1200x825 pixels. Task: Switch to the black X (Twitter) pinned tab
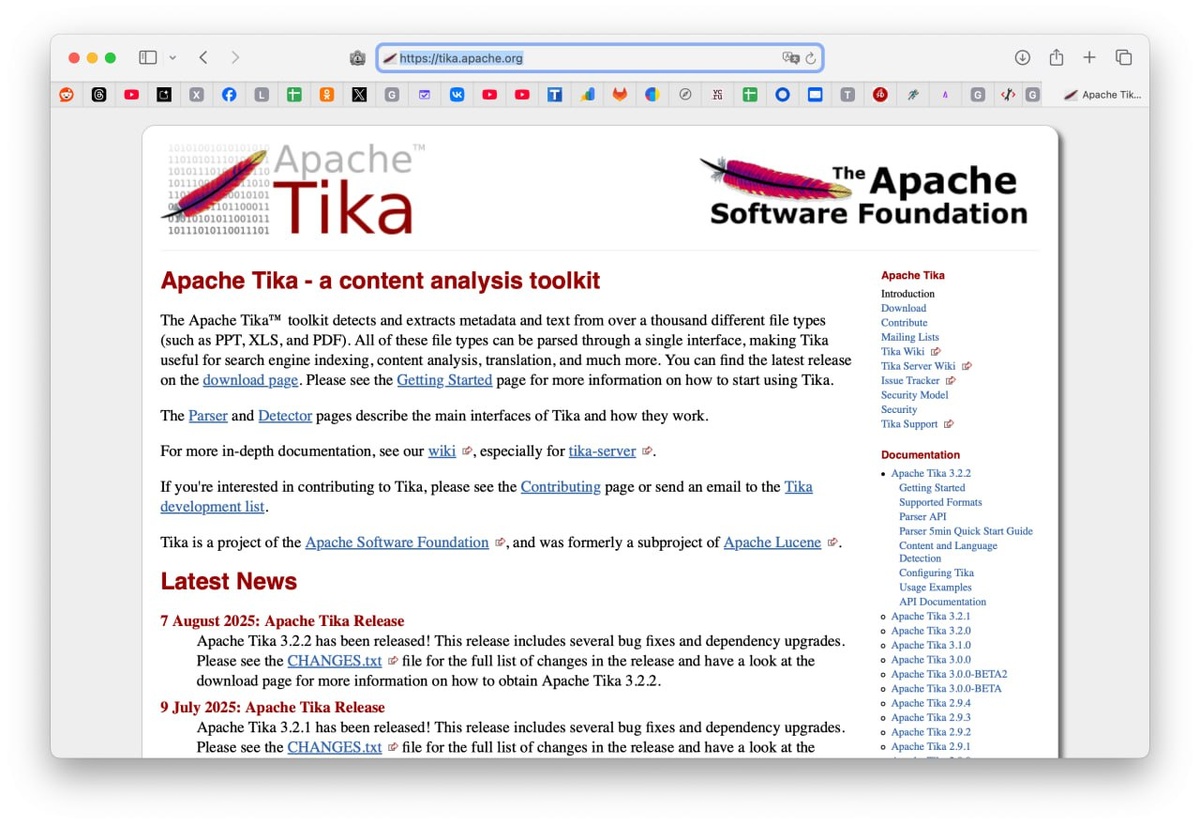pos(359,95)
